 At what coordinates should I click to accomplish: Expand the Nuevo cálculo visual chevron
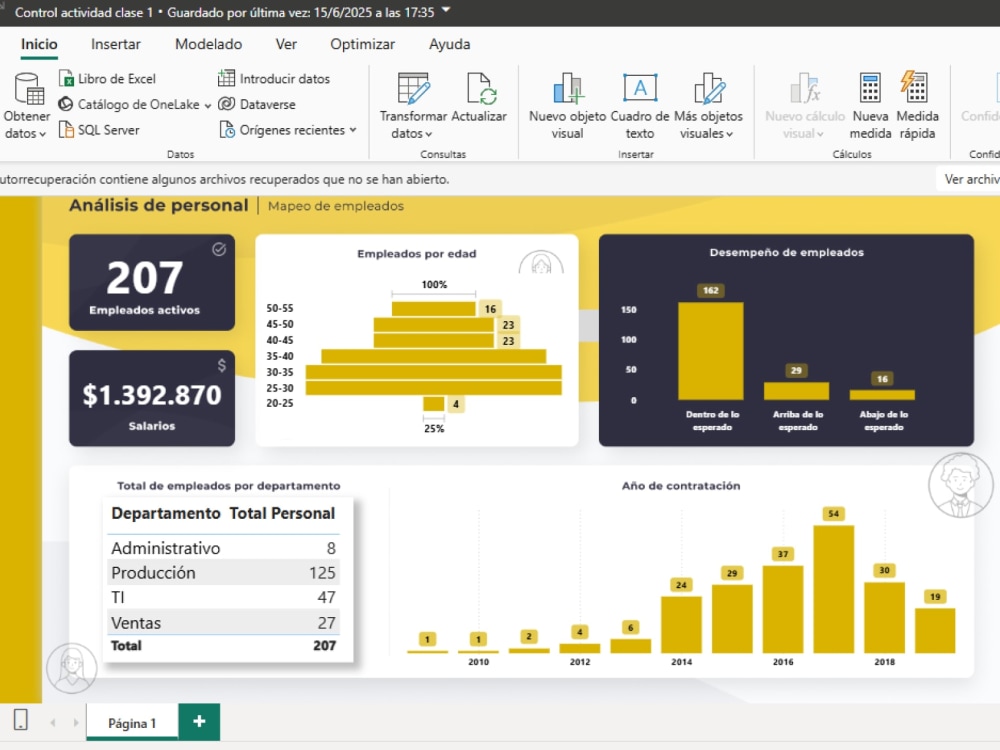pos(820,135)
